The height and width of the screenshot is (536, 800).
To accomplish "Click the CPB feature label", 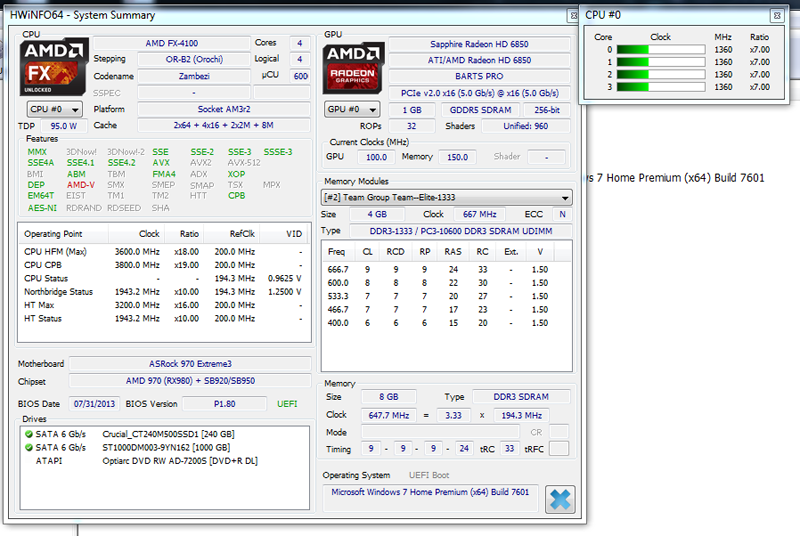I will 237,196.
